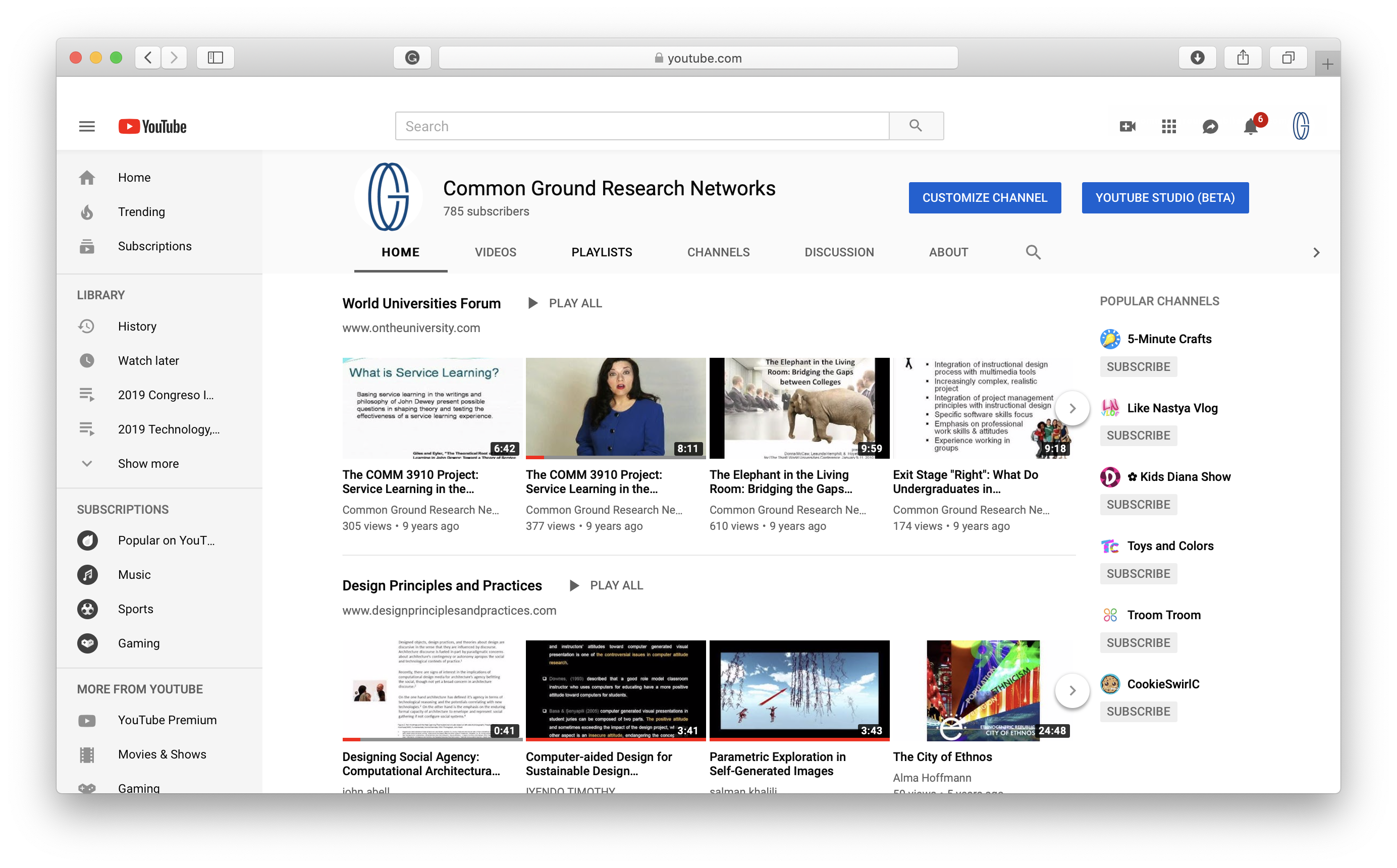Switch to the VIDEOS tab
Viewport: 1397px width, 868px height.
(495, 252)
